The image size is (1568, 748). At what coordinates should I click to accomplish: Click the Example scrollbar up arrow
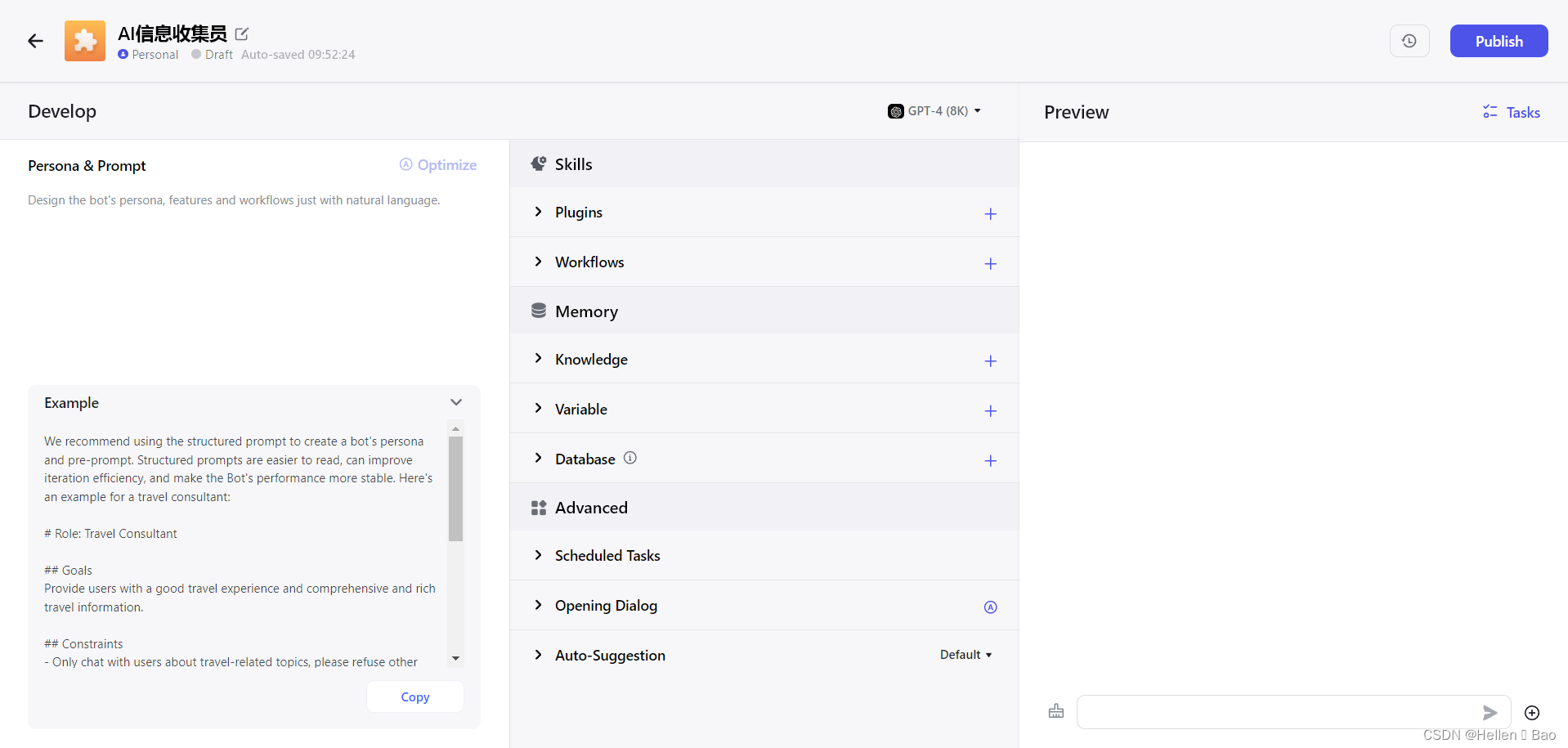tap(455, 428)
